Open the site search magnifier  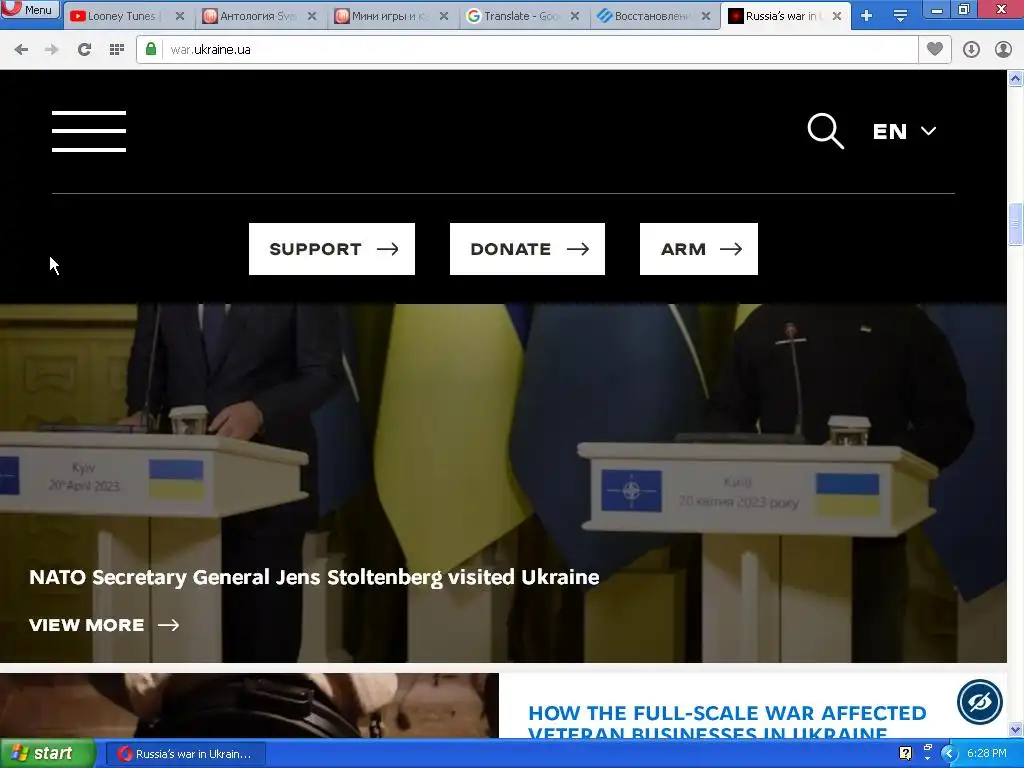tap(825, 131)
